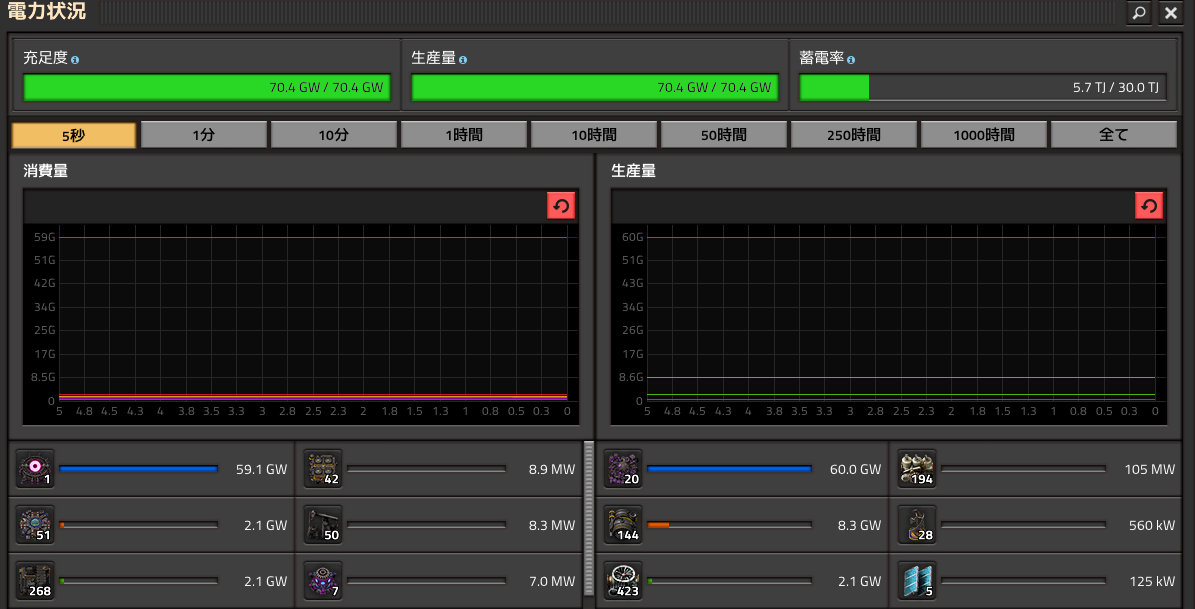Reset the 消費量 graph with red button

click(561, 206)
